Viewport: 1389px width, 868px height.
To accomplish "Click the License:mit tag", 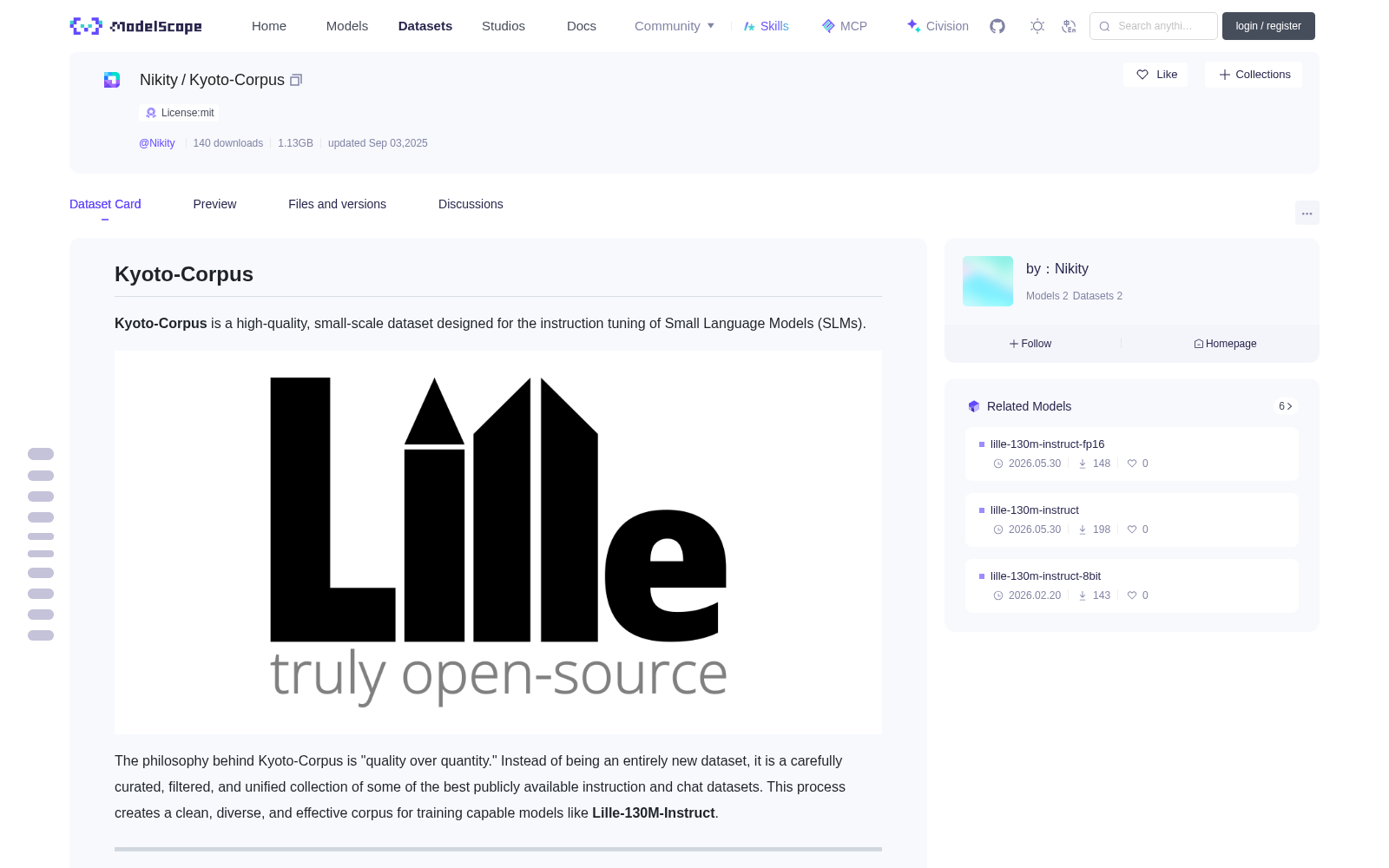I will (x=179, y=113).
